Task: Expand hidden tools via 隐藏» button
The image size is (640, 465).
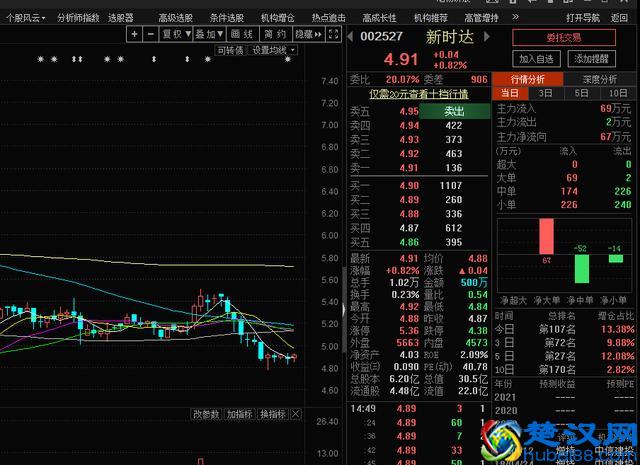Action: tap(309, 34)
